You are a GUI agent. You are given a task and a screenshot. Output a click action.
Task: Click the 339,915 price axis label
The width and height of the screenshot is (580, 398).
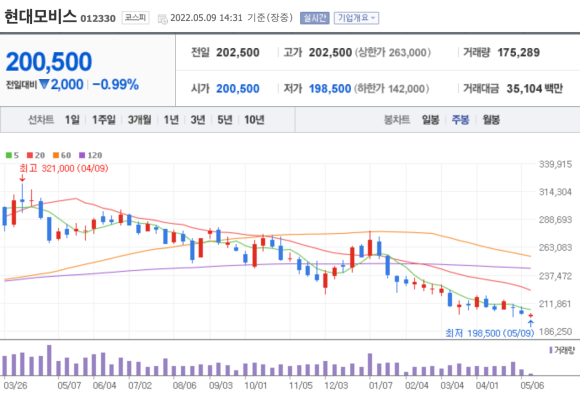click(556, 164)
